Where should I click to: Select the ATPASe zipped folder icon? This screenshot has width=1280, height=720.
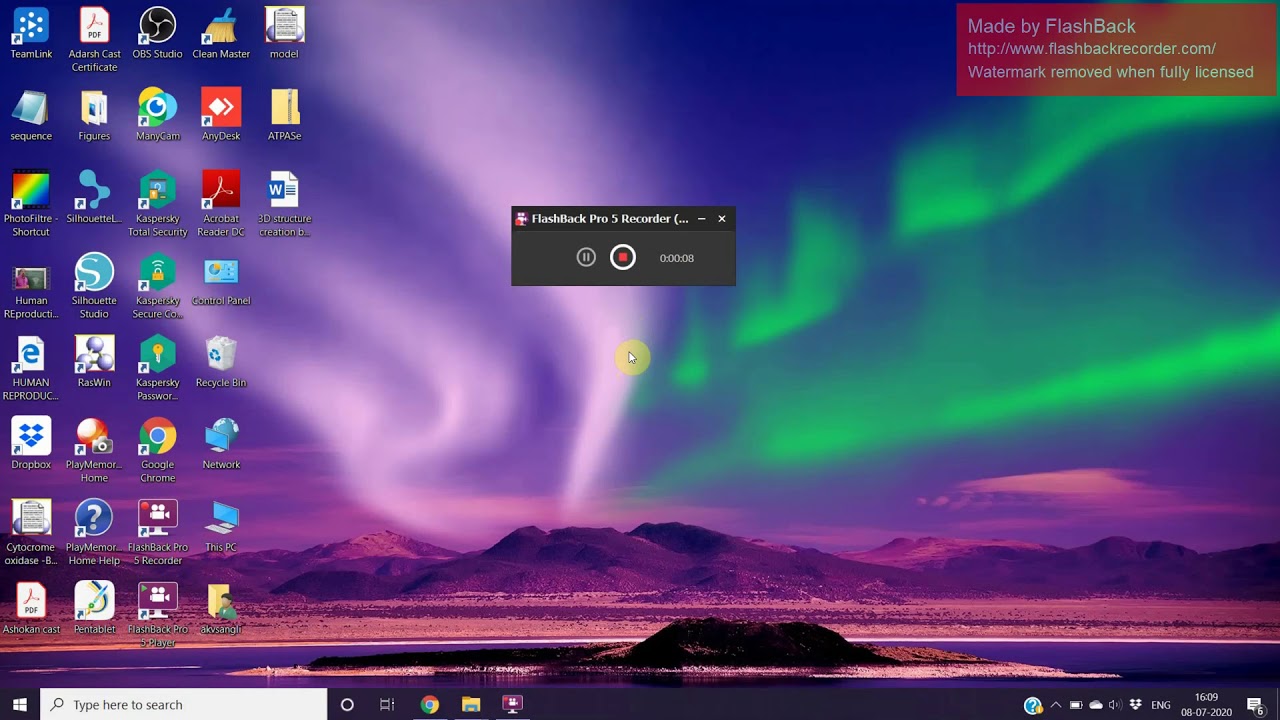click(284, 116)
